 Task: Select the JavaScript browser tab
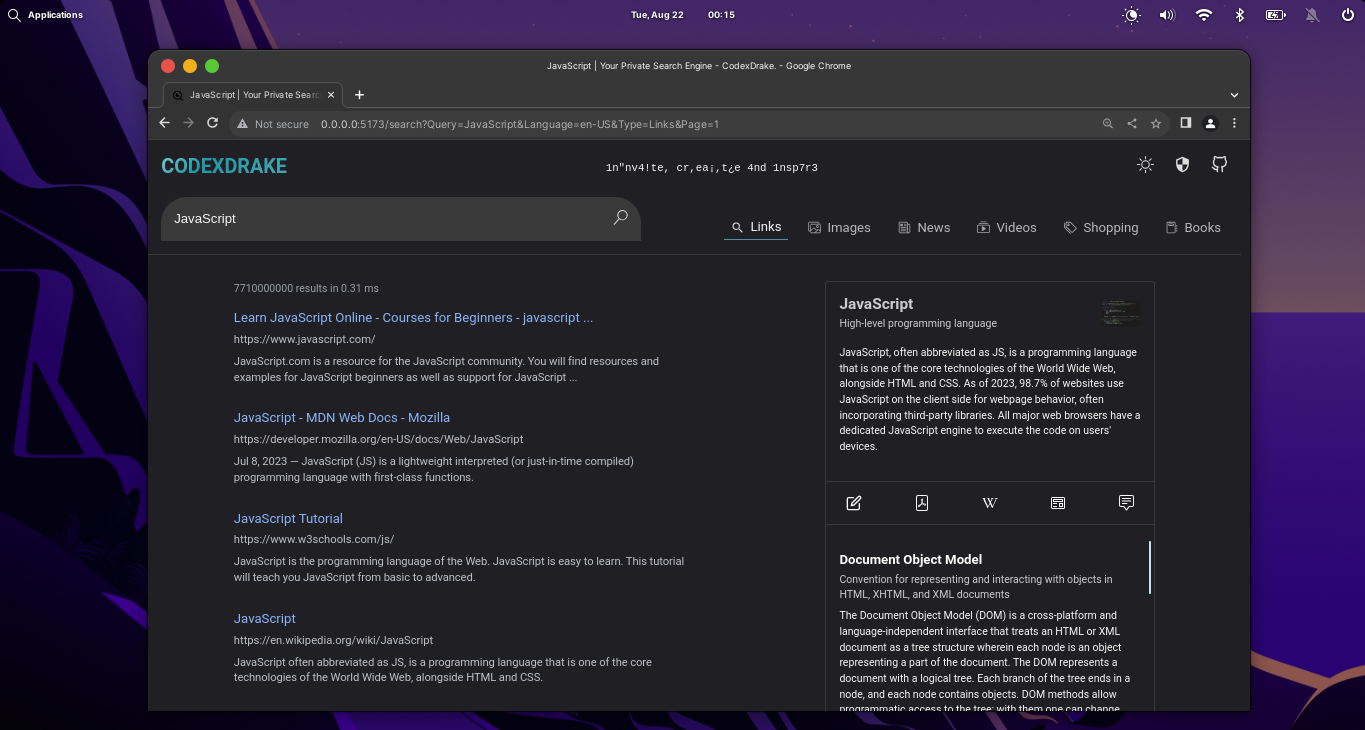[x=253, y=95]
